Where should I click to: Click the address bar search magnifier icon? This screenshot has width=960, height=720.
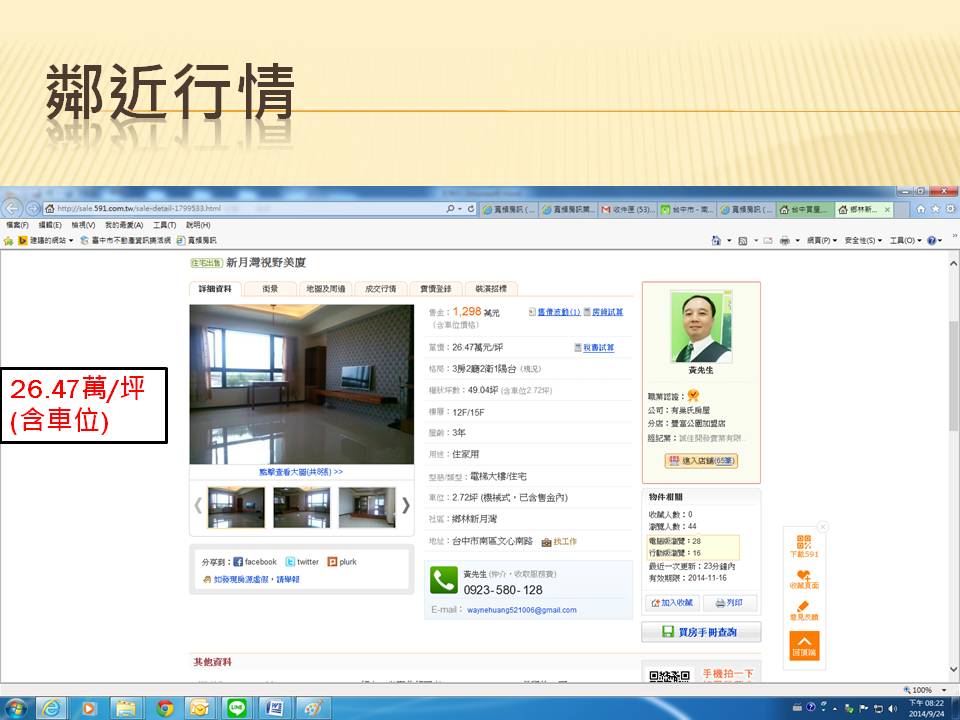[451, 209]
